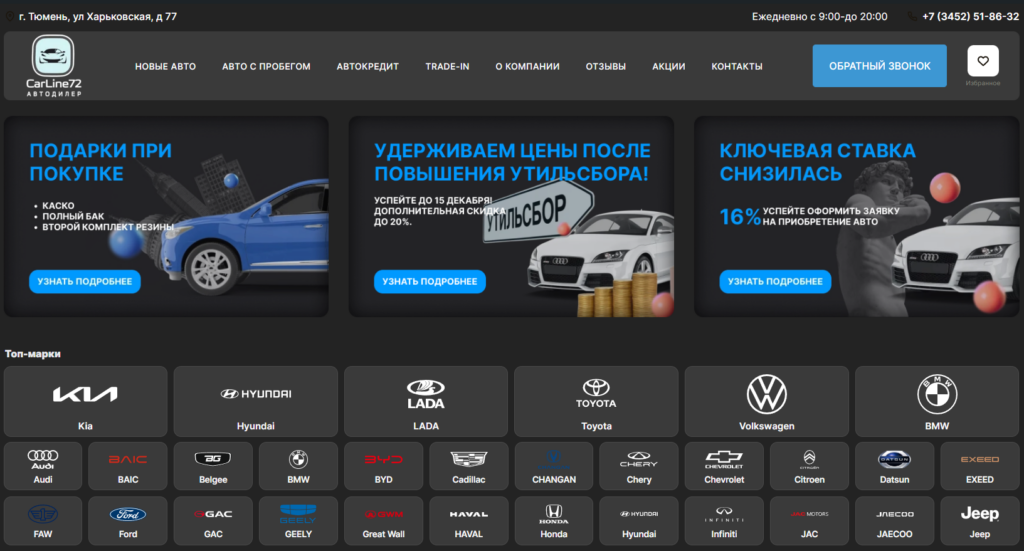Screen dimensions: 1024x551
Task: Open the Belgee brand
Action: coord(214,466)
